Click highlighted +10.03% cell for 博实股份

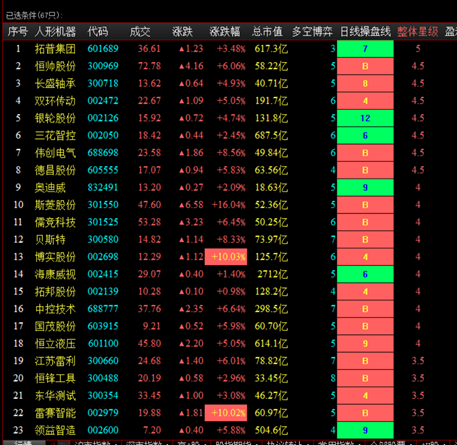point(226,257)
